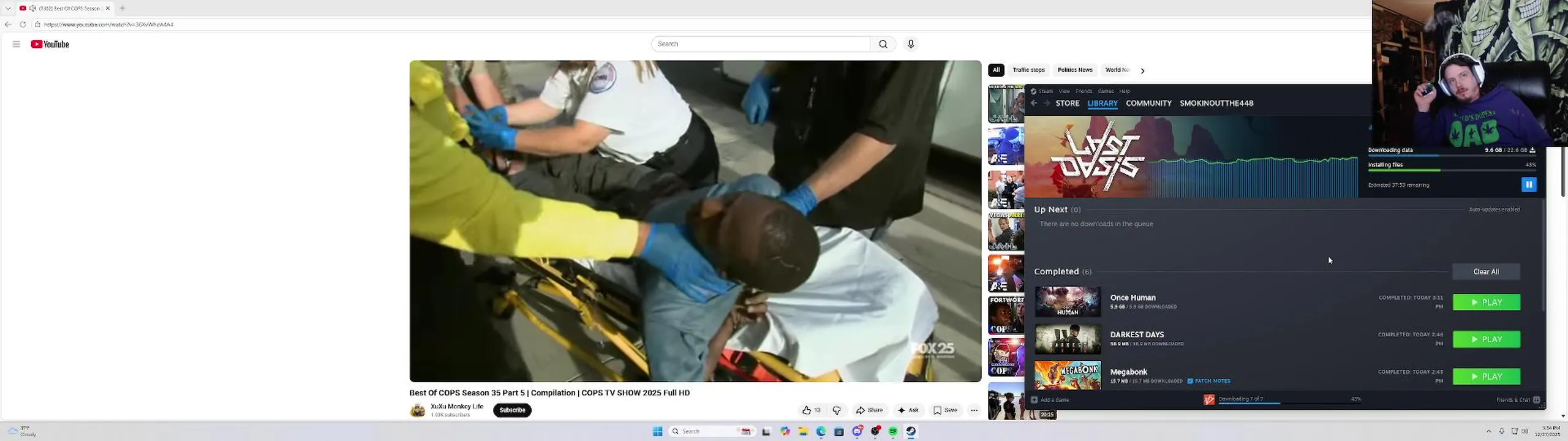The width and height of the screenshot is (1568, 441).
Task: Share the Best Of COPS video
Action: pos(870,410)
